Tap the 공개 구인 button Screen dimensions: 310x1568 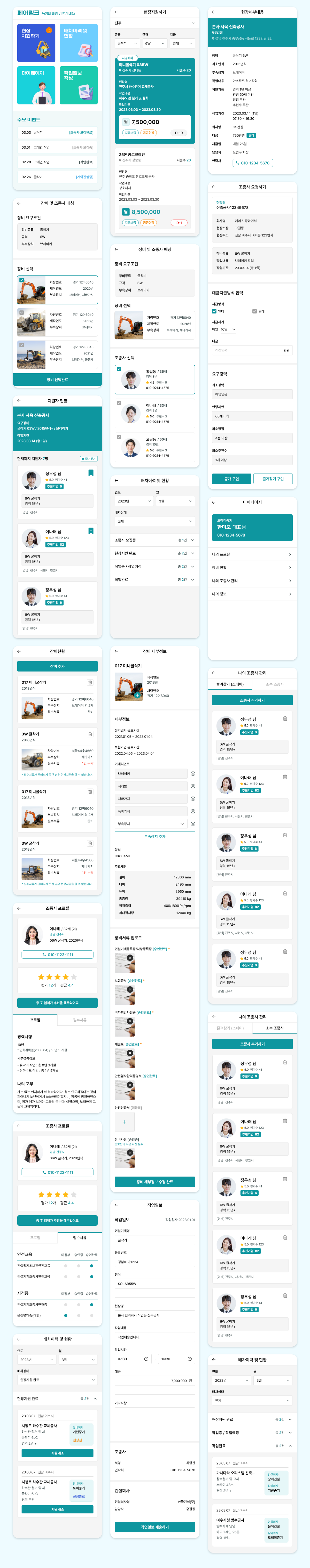click(231, 479)
